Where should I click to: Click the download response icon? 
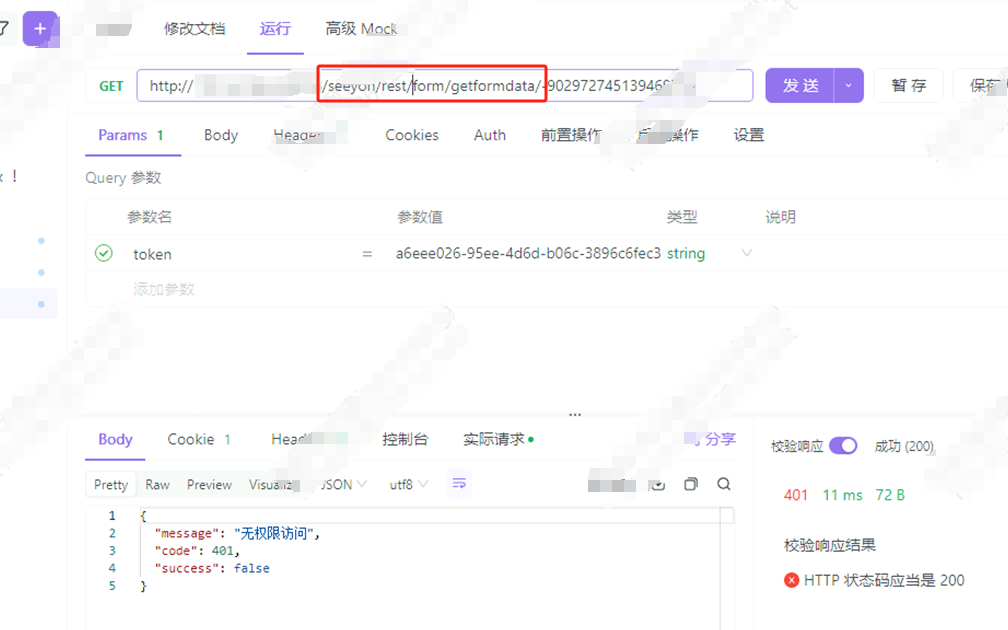658,485
